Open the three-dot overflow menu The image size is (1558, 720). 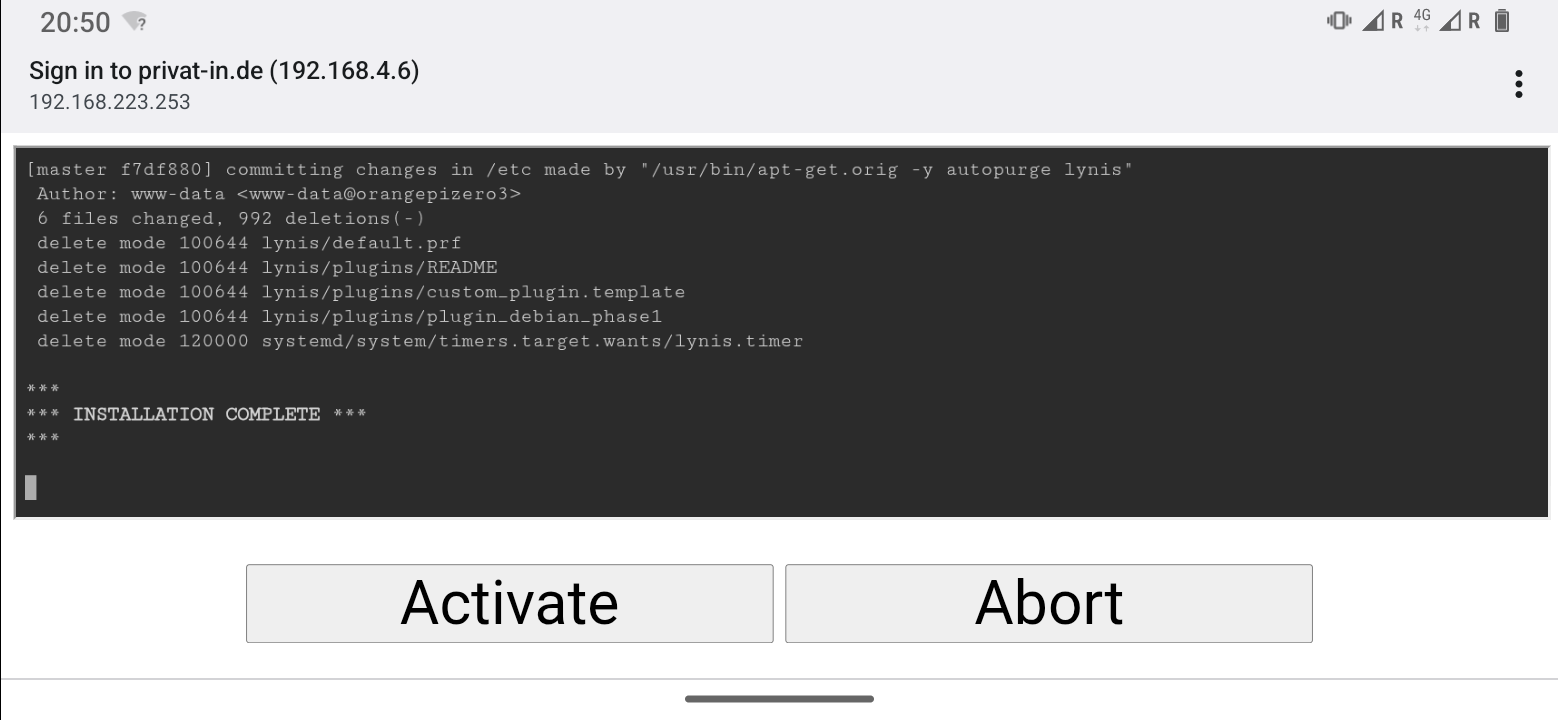[x=1518, y=84]
